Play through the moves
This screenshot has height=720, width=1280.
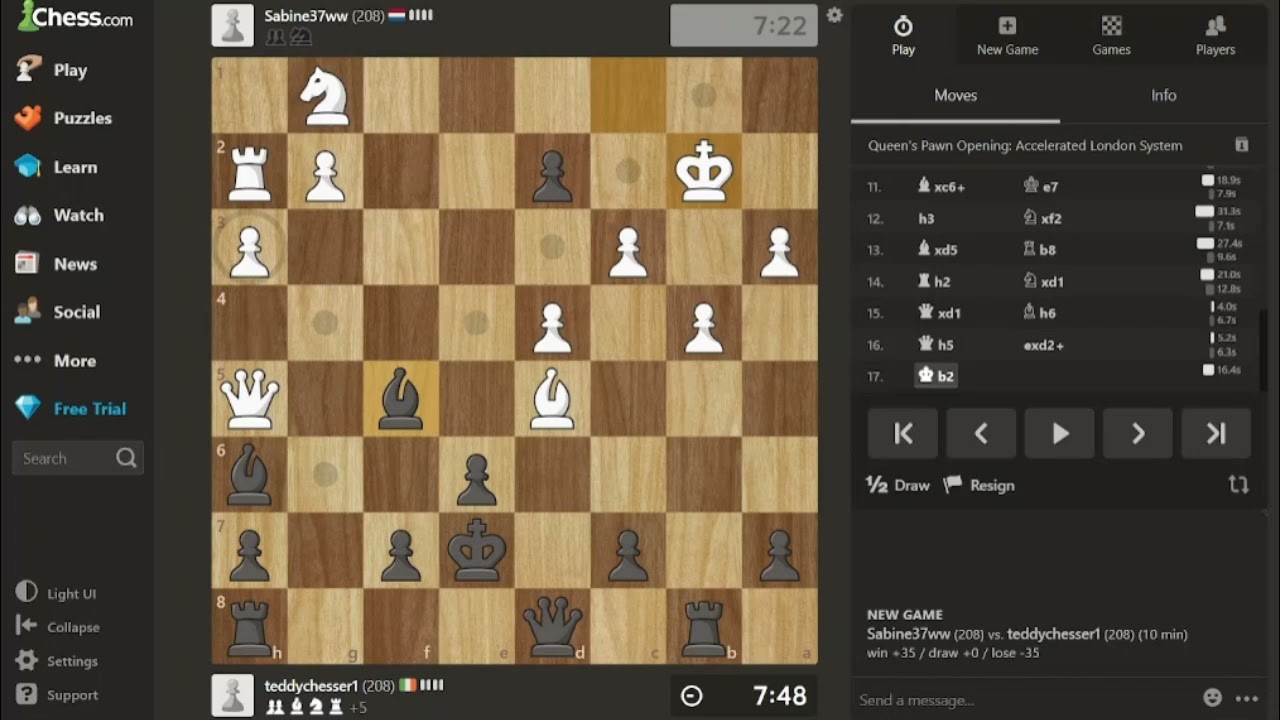1059,433
